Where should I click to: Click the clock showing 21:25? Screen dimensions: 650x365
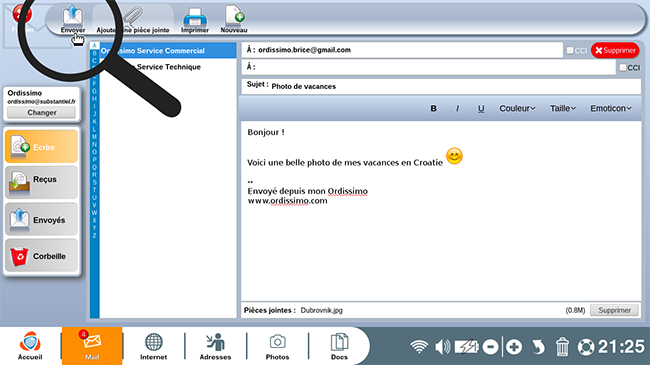621,346
